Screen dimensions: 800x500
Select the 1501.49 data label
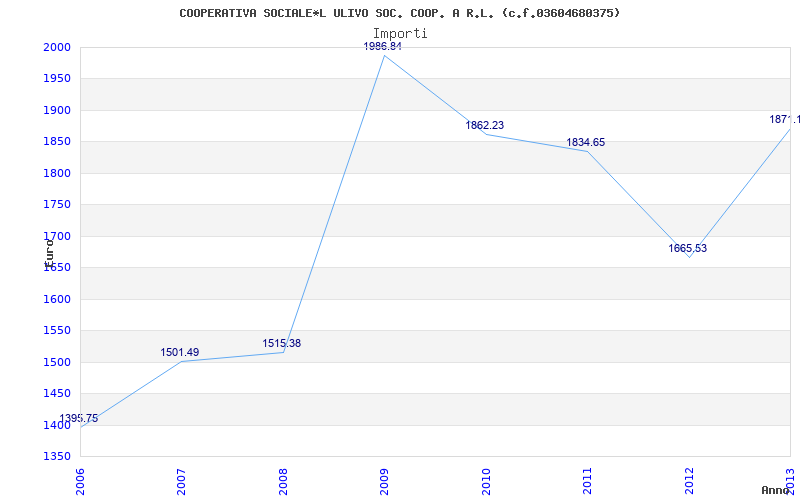coord(180,353)
